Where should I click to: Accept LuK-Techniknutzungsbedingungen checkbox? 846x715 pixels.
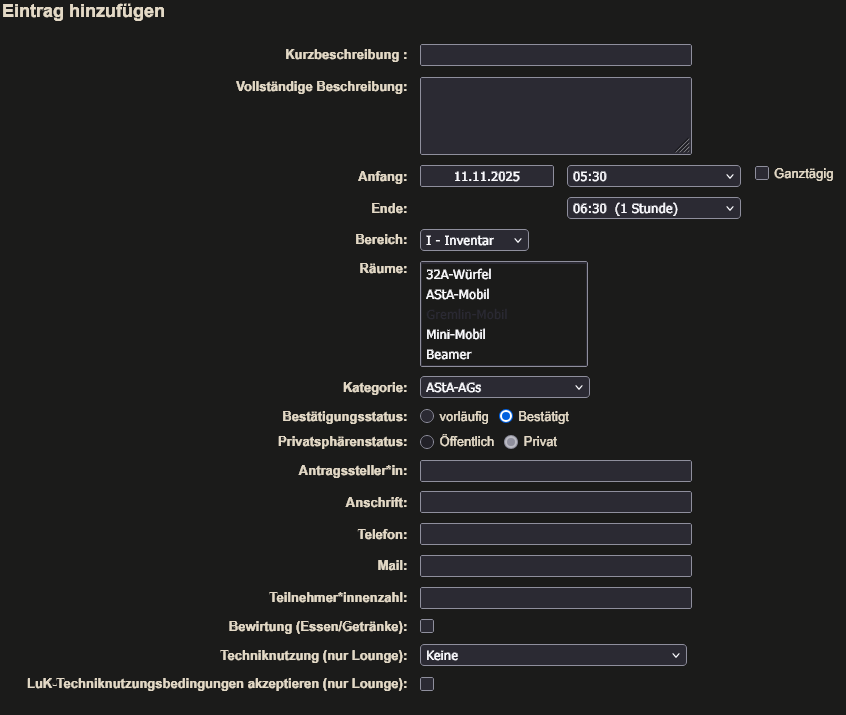click(427, 684)
